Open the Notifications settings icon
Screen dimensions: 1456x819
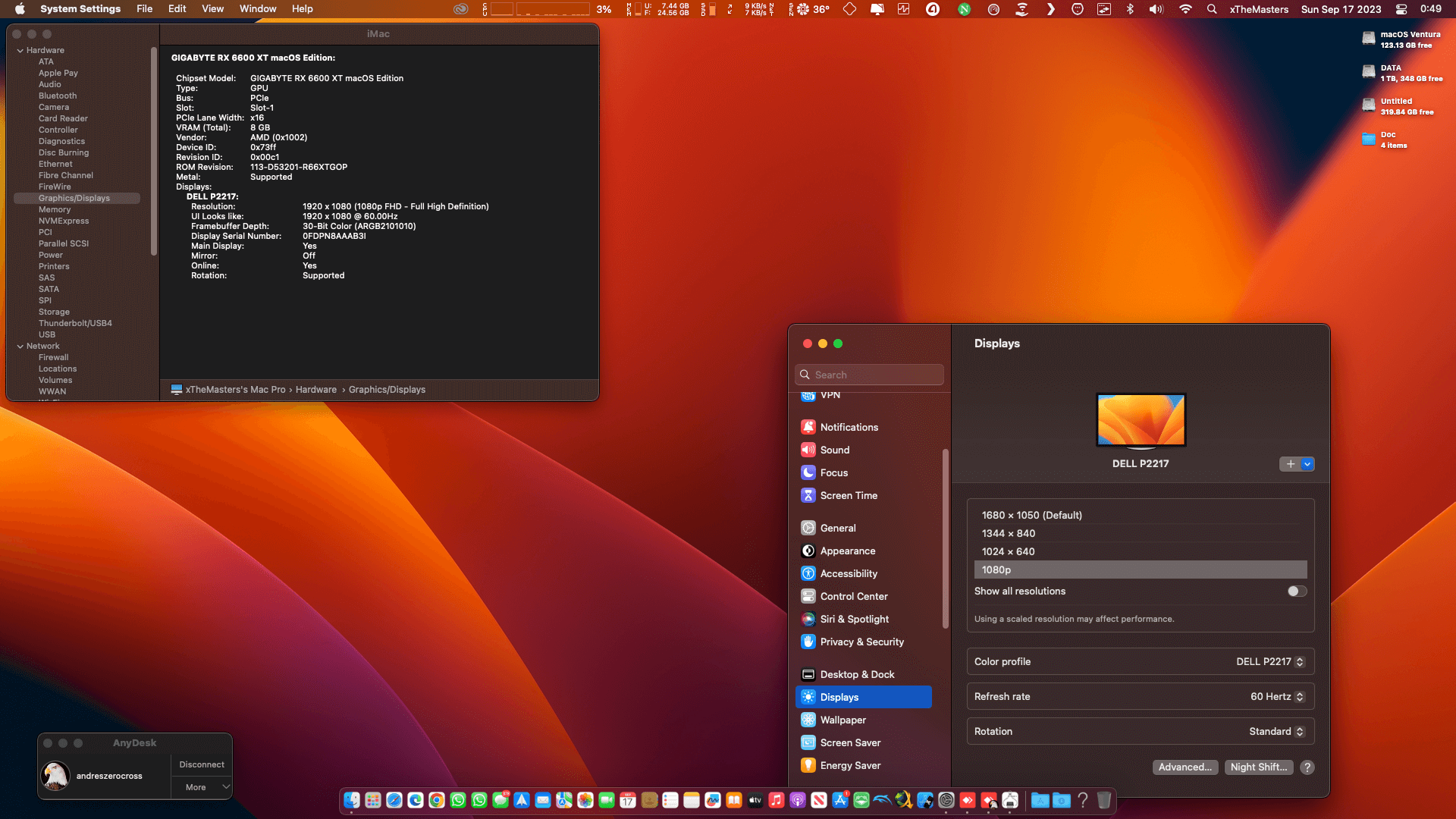(x=808, y=427)
